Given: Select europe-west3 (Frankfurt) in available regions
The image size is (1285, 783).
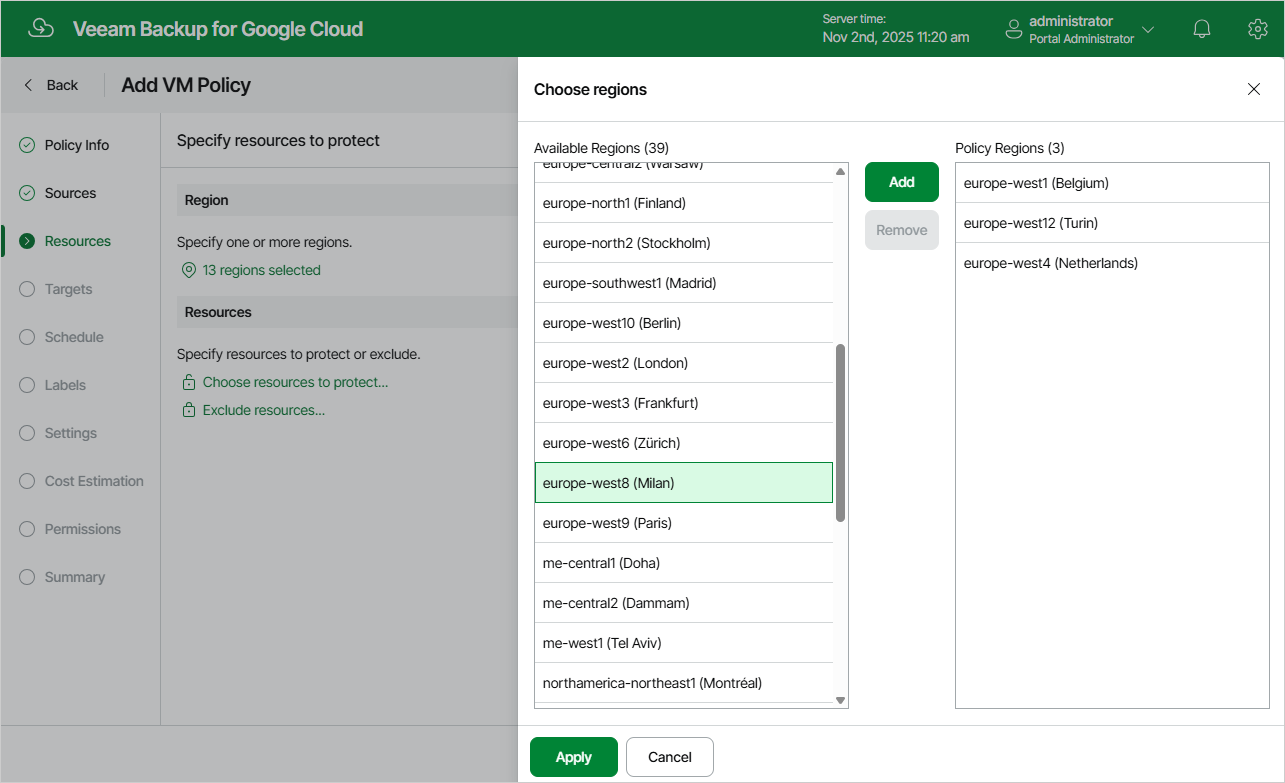Looking at the screenshot, I should point(684,403).
